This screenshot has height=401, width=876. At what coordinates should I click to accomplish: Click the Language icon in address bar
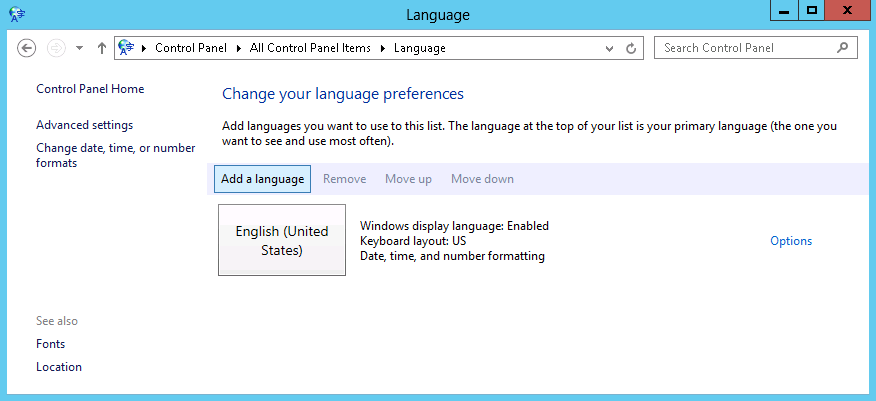(x=127, y=47)
